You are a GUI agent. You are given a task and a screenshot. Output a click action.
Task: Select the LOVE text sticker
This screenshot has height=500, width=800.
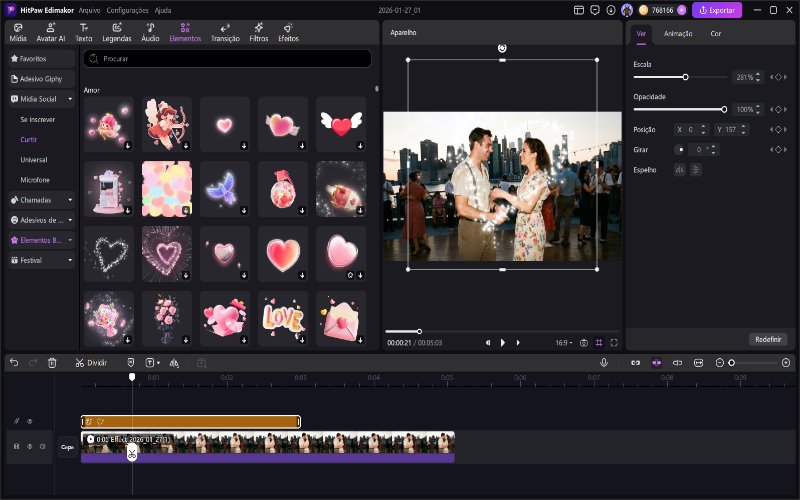283,318
